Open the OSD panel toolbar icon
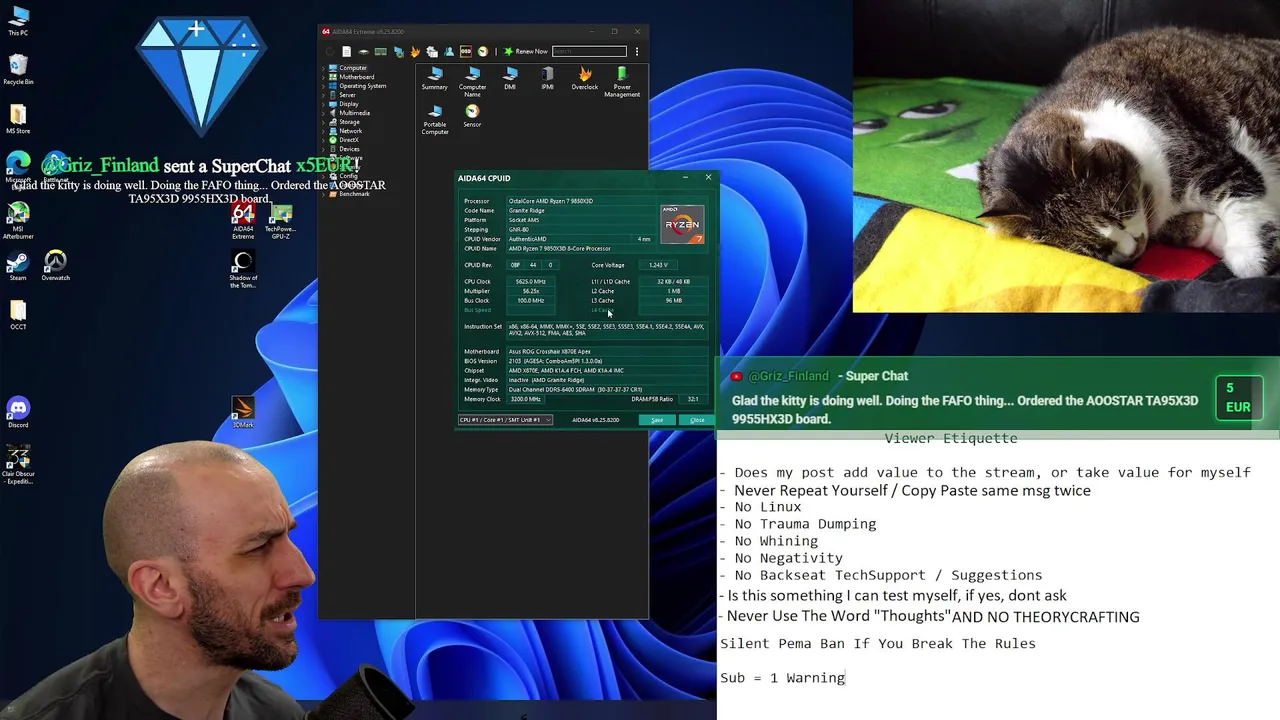1280x720 pixels. point(466,51)
